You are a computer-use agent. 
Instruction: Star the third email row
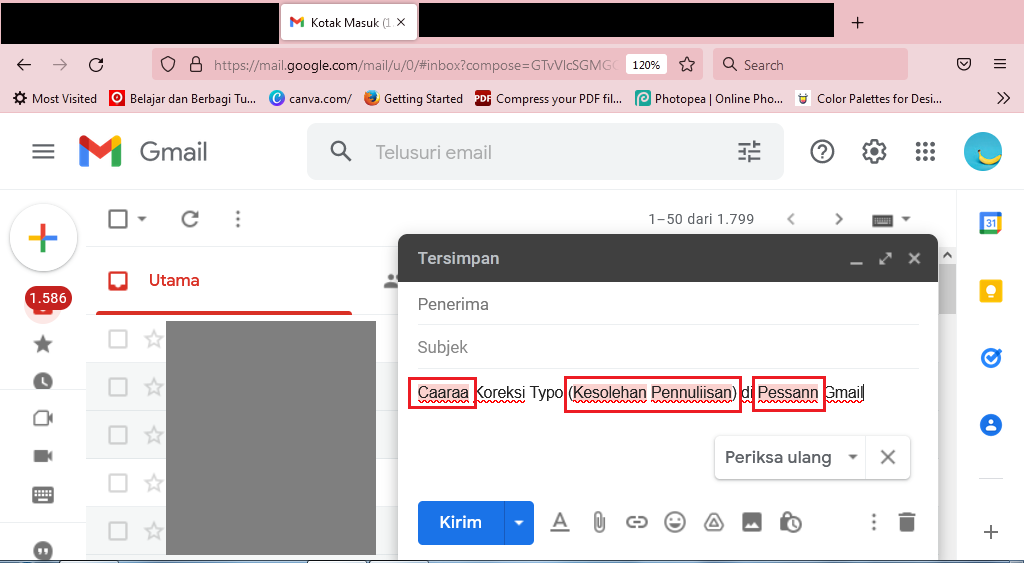coord(153,434)
